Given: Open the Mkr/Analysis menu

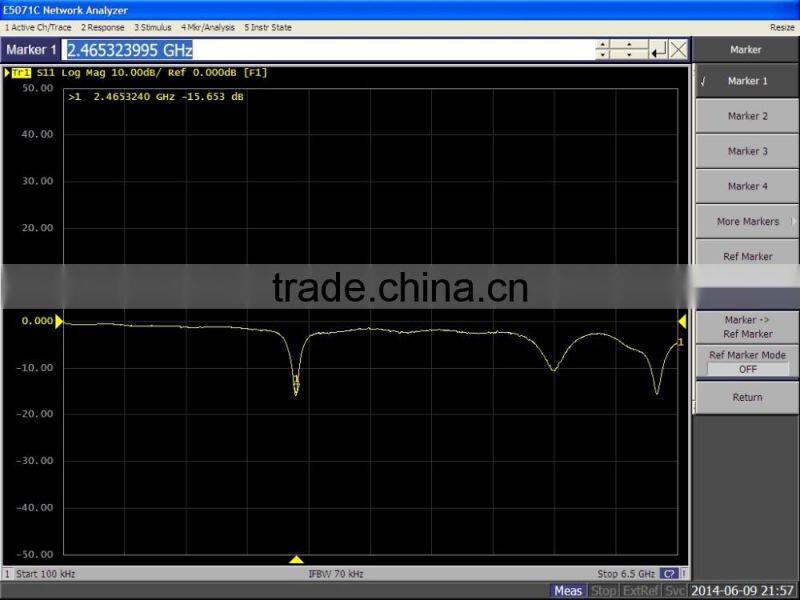Looking at the screenshot, I should pos(207,27).
